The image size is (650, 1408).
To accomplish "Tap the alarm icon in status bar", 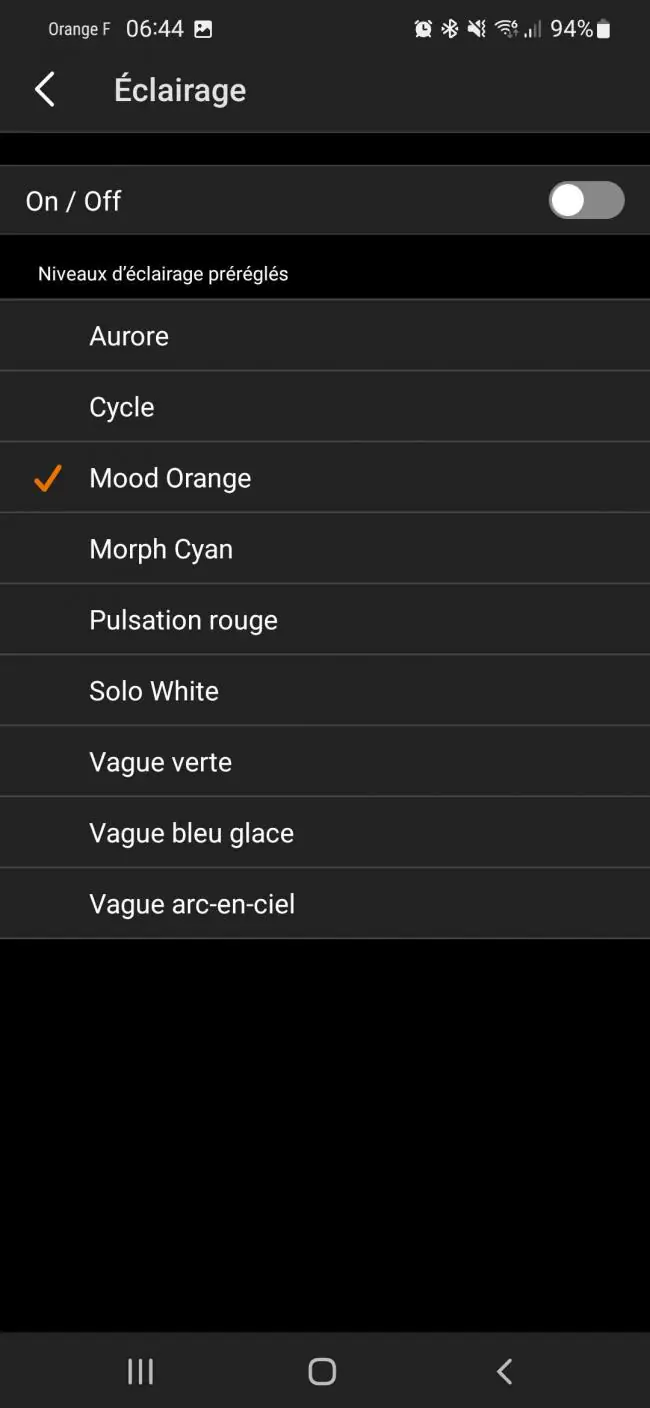I will tap(423, 29).
